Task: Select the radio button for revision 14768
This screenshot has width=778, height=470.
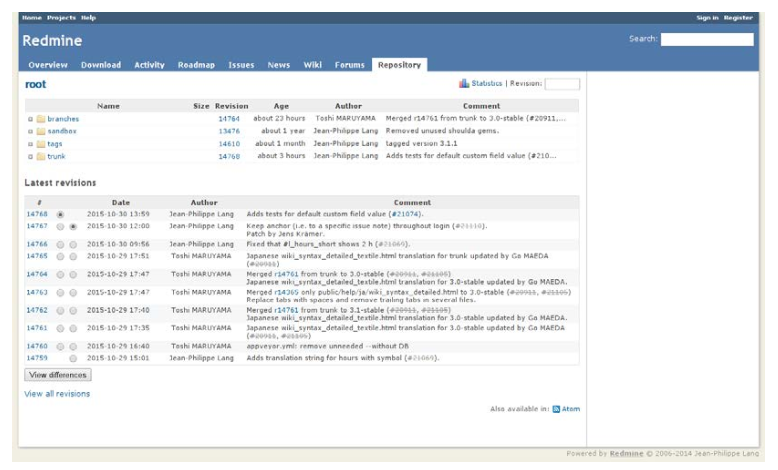Action: click(60, 214)
